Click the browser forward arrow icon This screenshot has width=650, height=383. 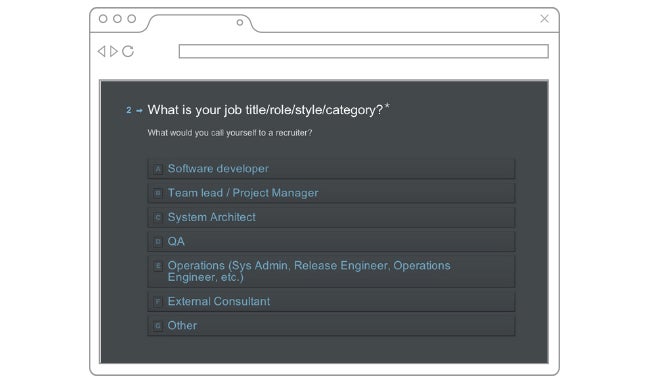[x=114, y=51]
